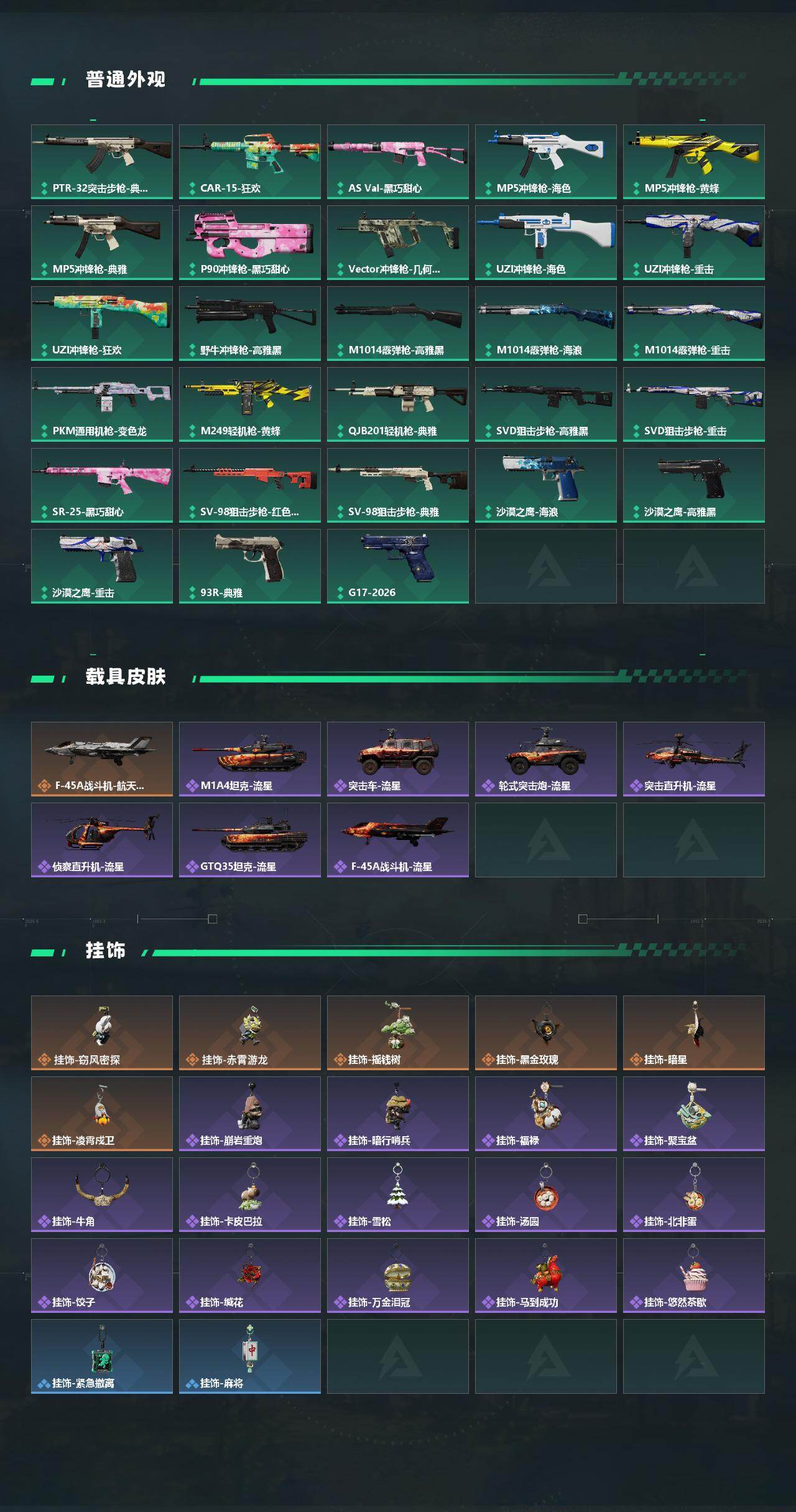This screenshot has height=1512, width=796.
Task: Select the 挂饰-紧急撤离 charm
Action: click(102, 1356)
